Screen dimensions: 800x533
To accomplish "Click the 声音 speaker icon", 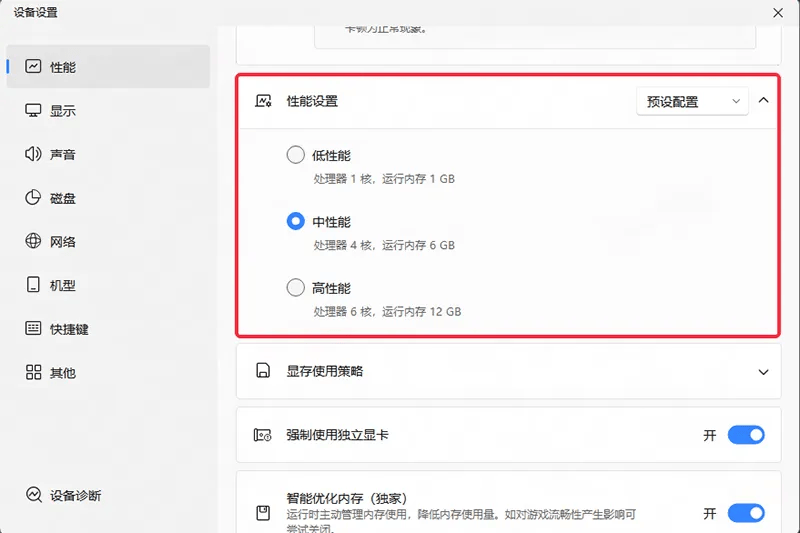I will click(x=33, y=155).
